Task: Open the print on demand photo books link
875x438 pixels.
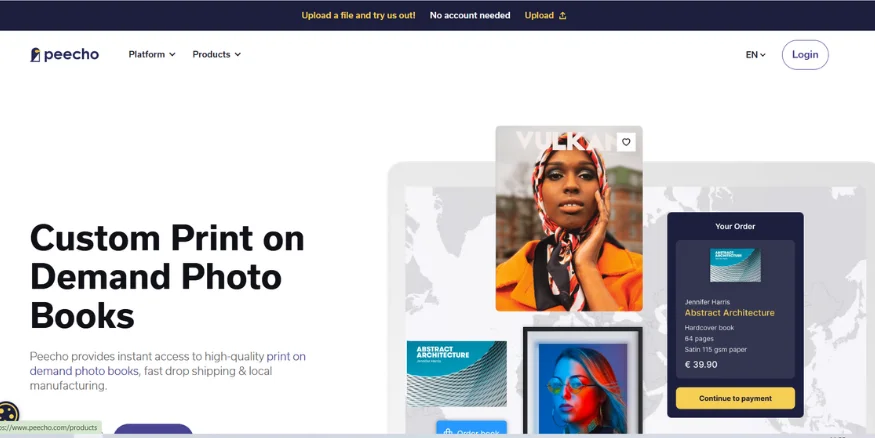Action: [x=167, y=363]
